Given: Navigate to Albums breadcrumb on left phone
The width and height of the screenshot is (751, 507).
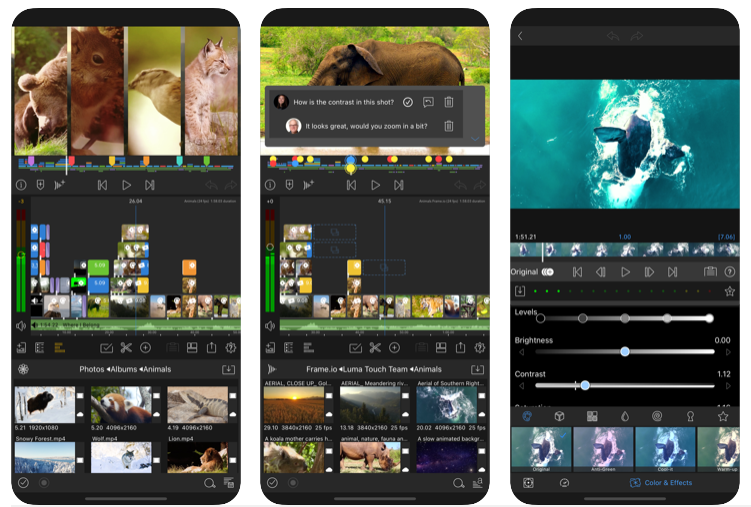Looking at the screenshot, I should pos(124,369).
